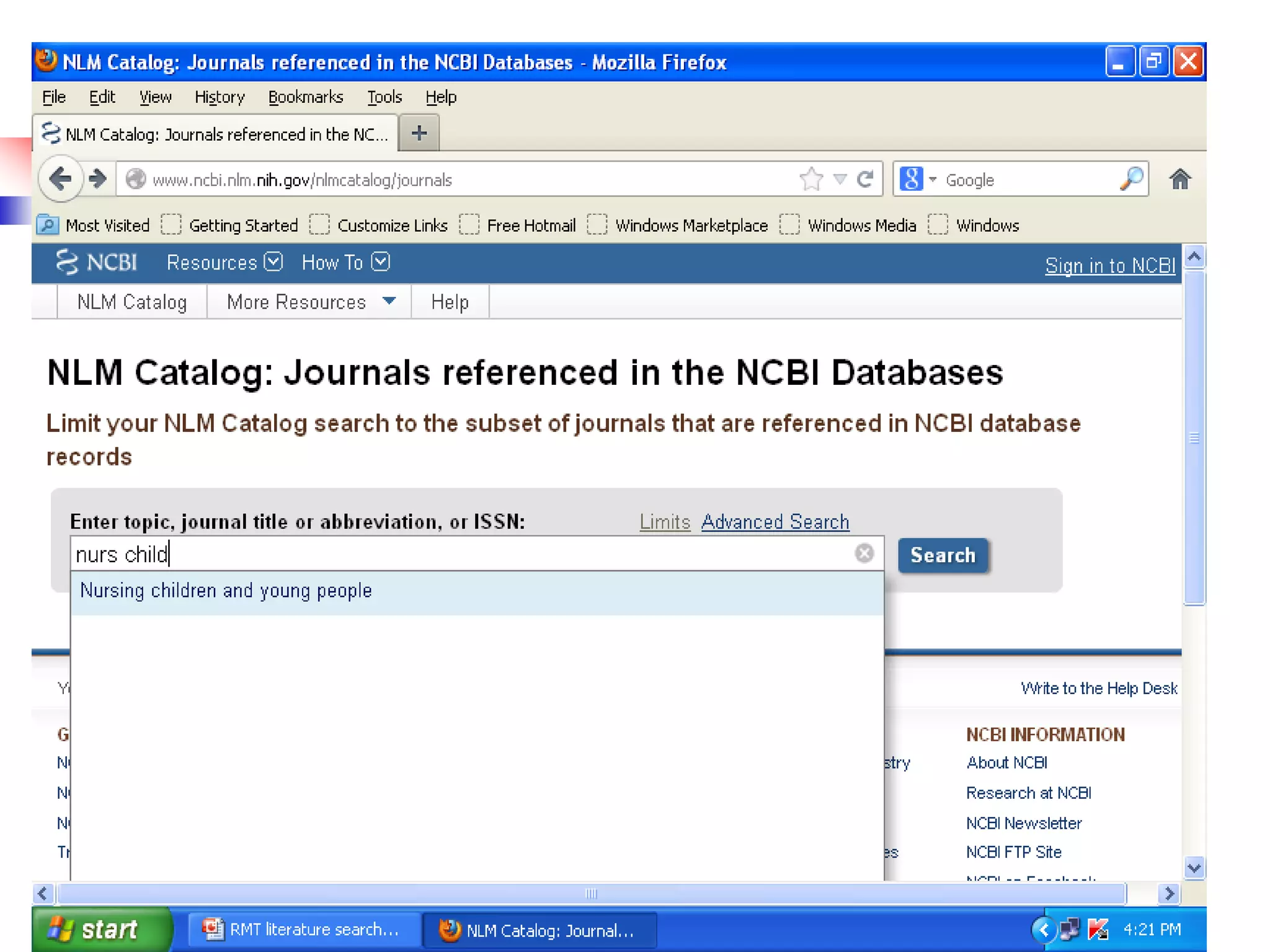
Task: Bookmark page using the star icon
Action: pos(810,180)
